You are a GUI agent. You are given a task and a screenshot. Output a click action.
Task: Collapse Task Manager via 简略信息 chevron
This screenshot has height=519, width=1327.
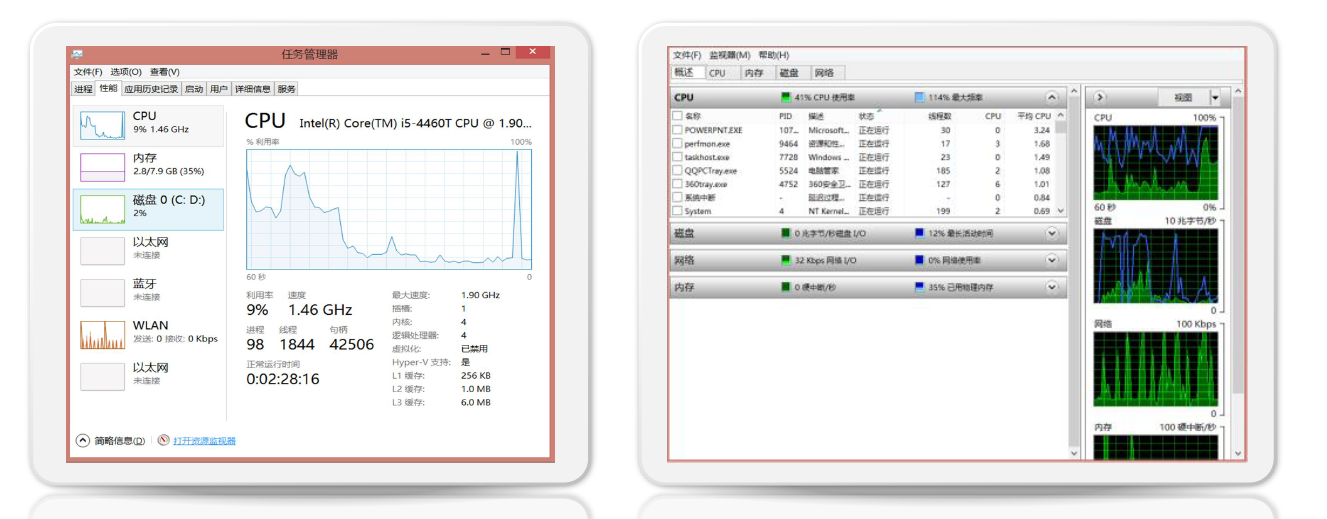[x=82, y=440]
